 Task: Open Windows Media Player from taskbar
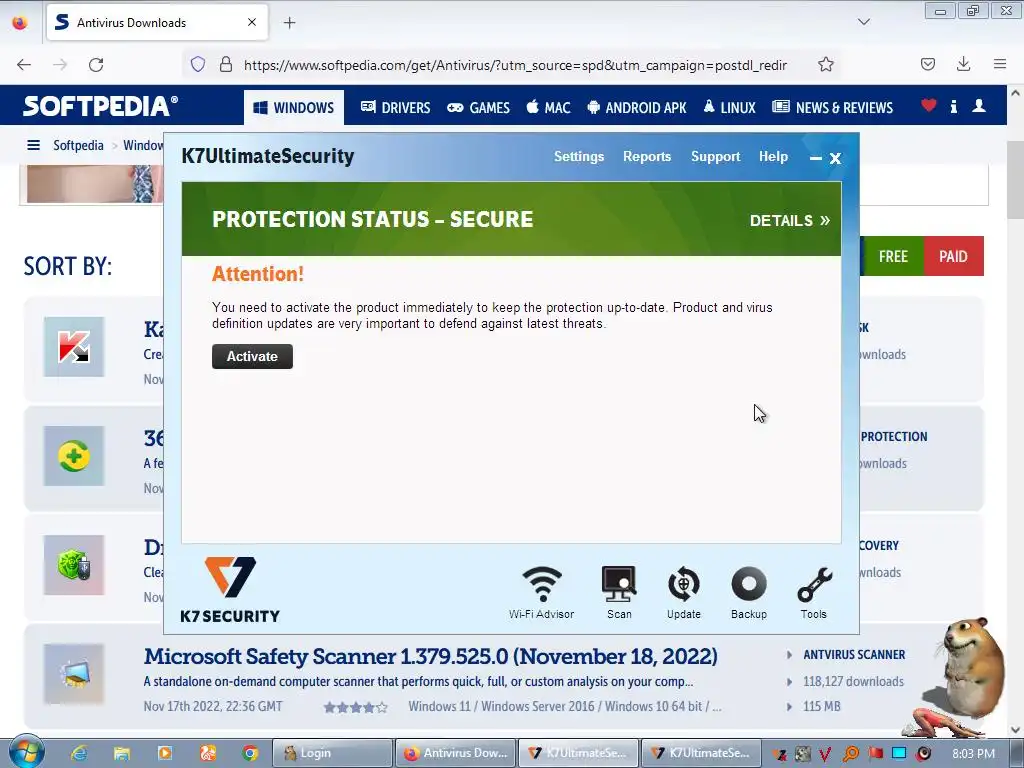tap(165, 753)
